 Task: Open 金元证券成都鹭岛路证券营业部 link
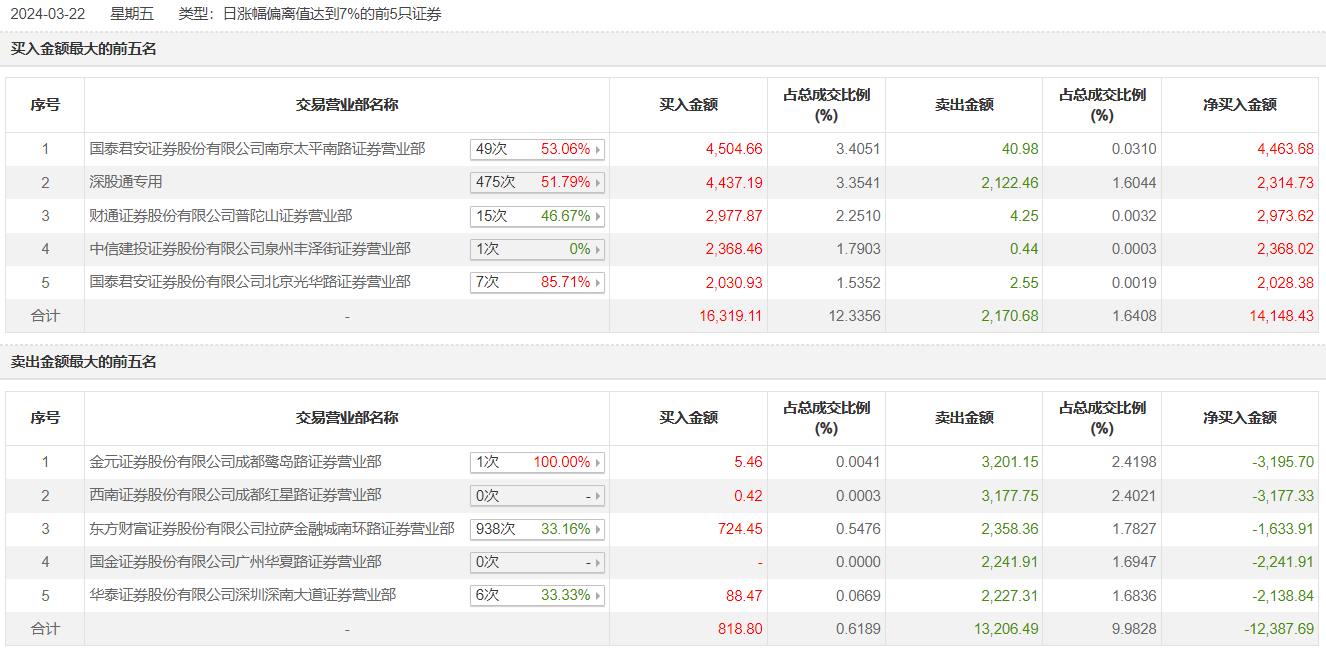235,462
